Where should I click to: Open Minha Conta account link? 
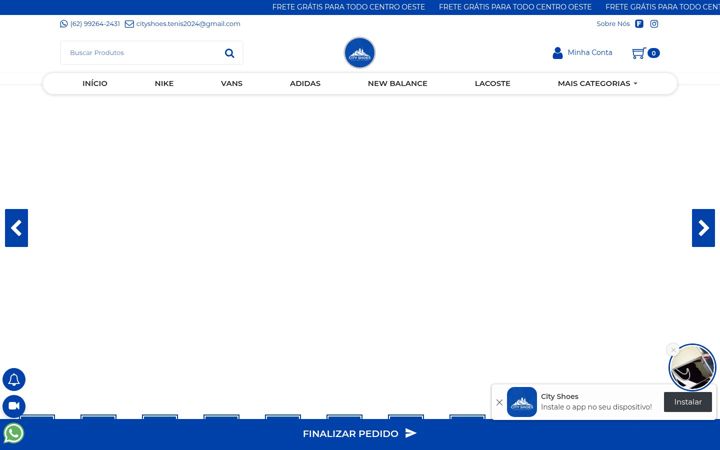590,52
